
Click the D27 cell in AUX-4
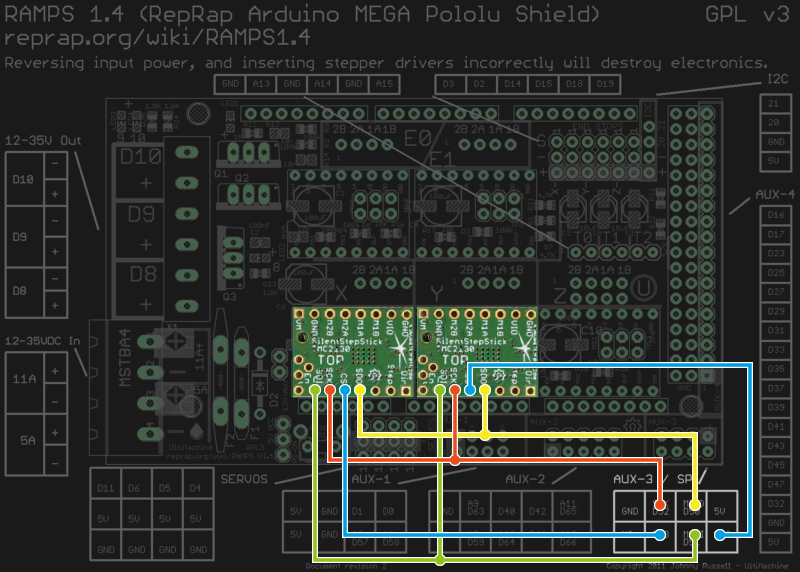[x=776, y=292]
